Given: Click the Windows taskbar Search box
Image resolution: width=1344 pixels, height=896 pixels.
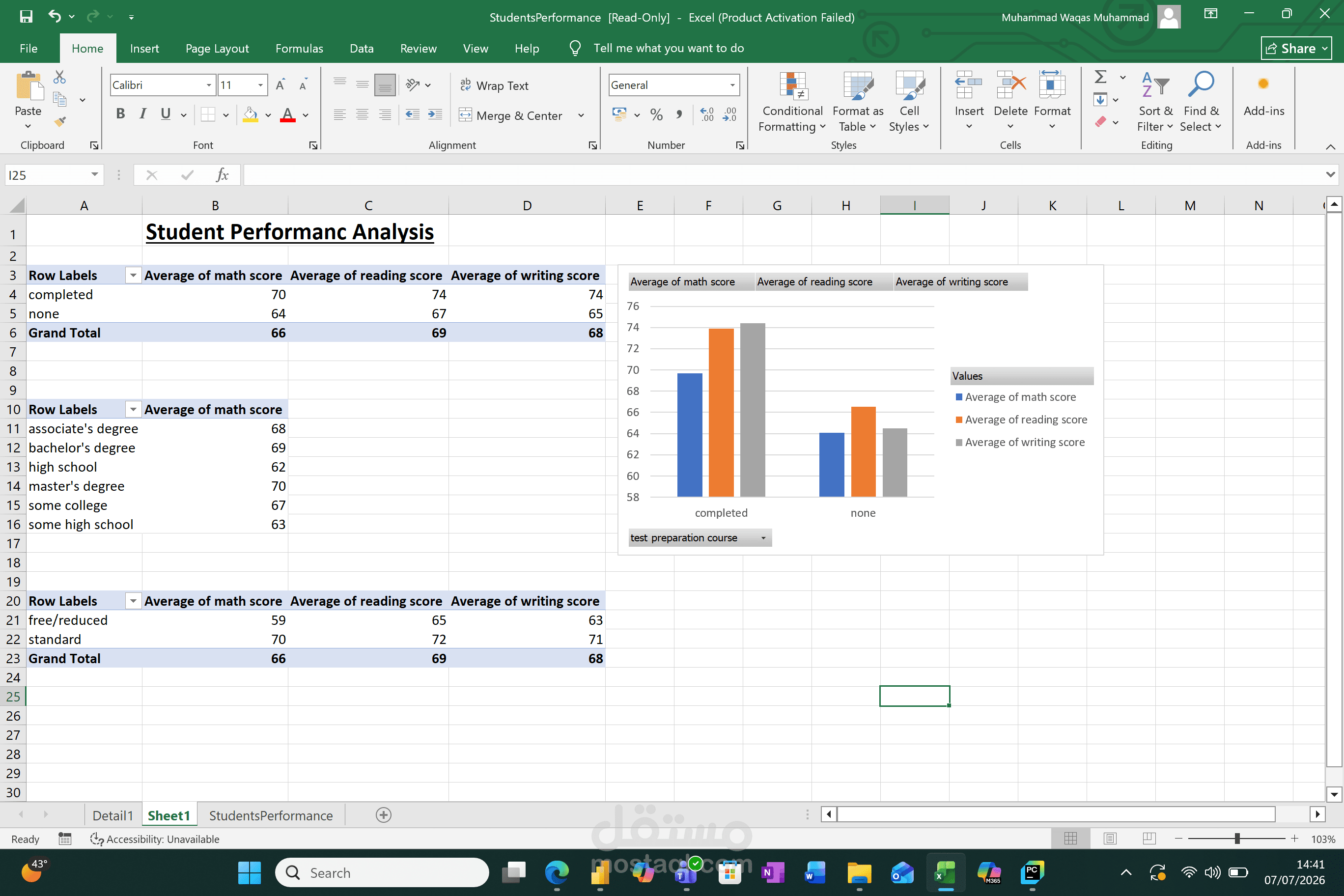Looking at the screenshot, I should pyautogui.click(x=382, y=872).
